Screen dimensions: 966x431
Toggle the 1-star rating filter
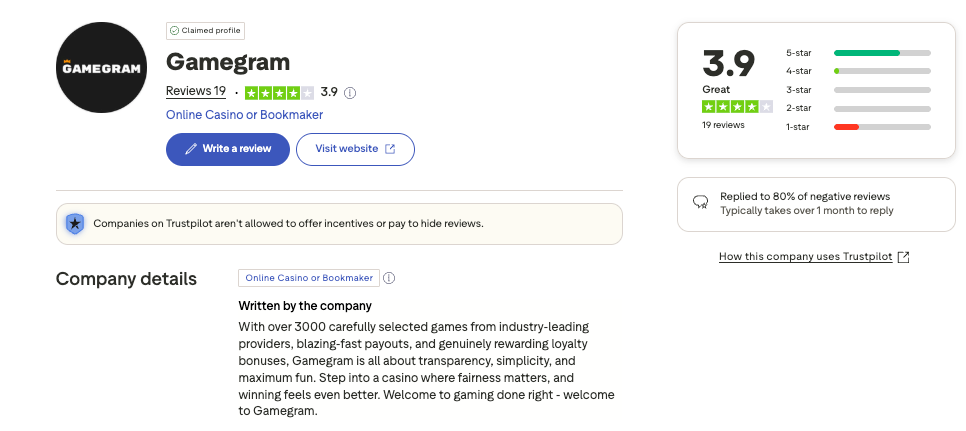(x=858, y=127)
